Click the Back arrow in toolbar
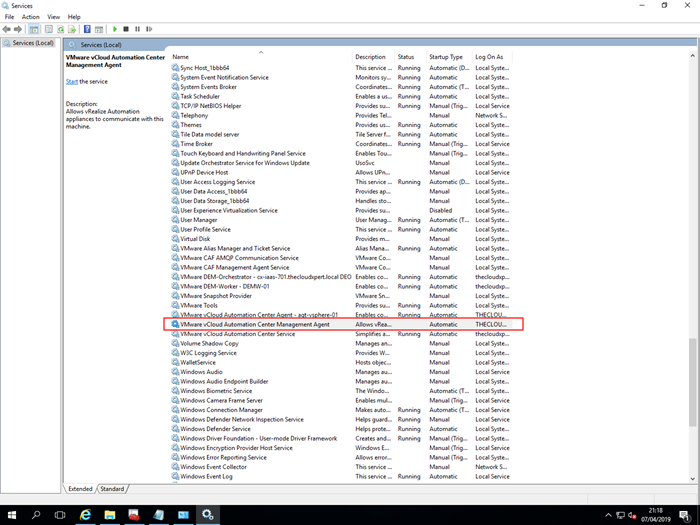Viewport: 700px width, 525px height. point(7,29)
